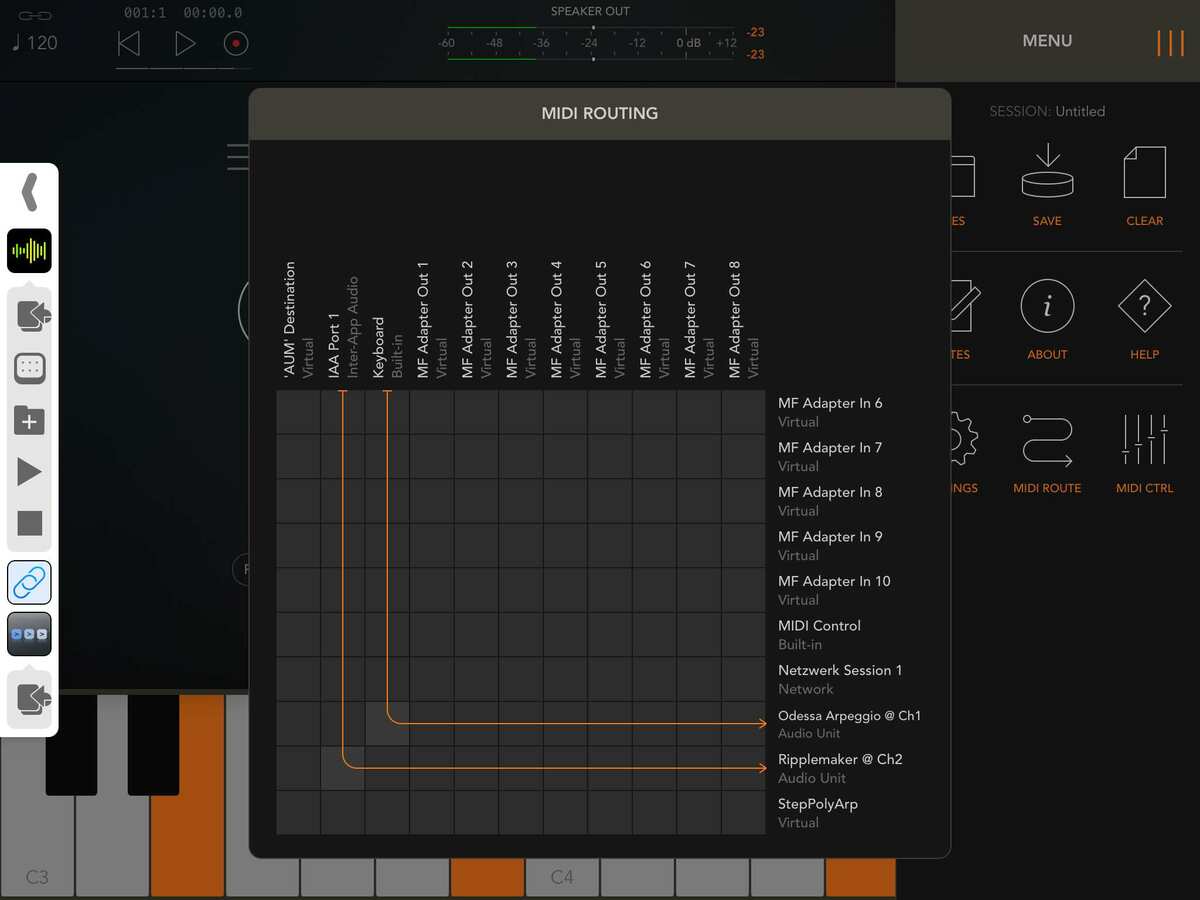
Task: Open the ABOUT info icon
Action: pos(1047,318)
